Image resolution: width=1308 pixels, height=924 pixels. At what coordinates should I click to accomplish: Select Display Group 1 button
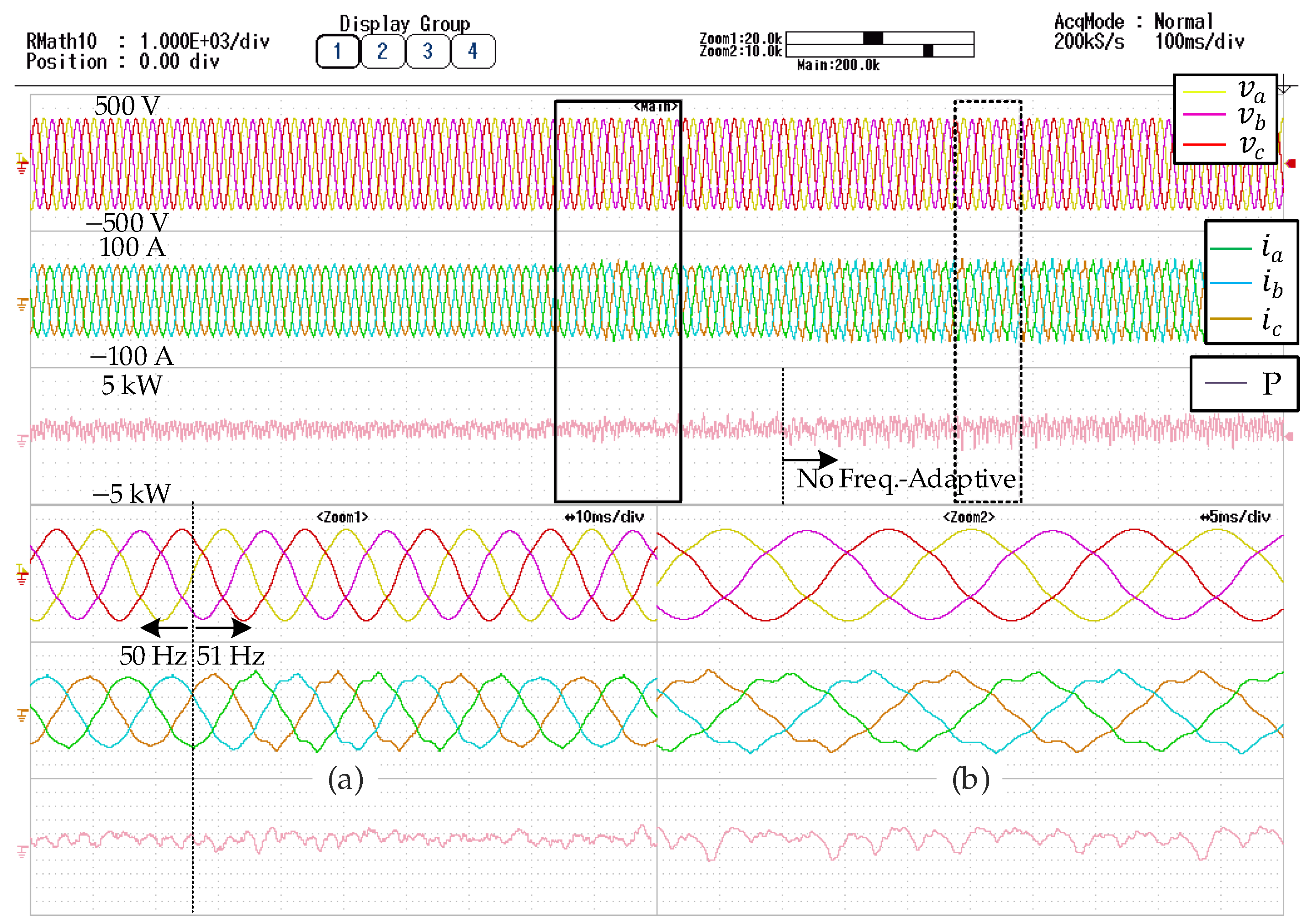pyautogui.click(x=337, y=51)
